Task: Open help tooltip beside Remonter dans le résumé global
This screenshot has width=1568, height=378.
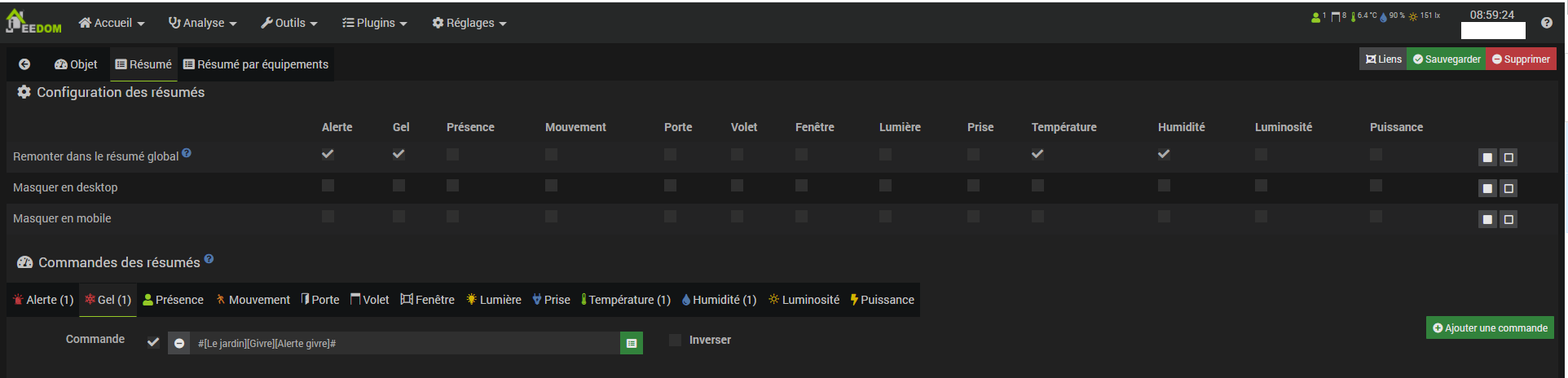Action: 187,152
